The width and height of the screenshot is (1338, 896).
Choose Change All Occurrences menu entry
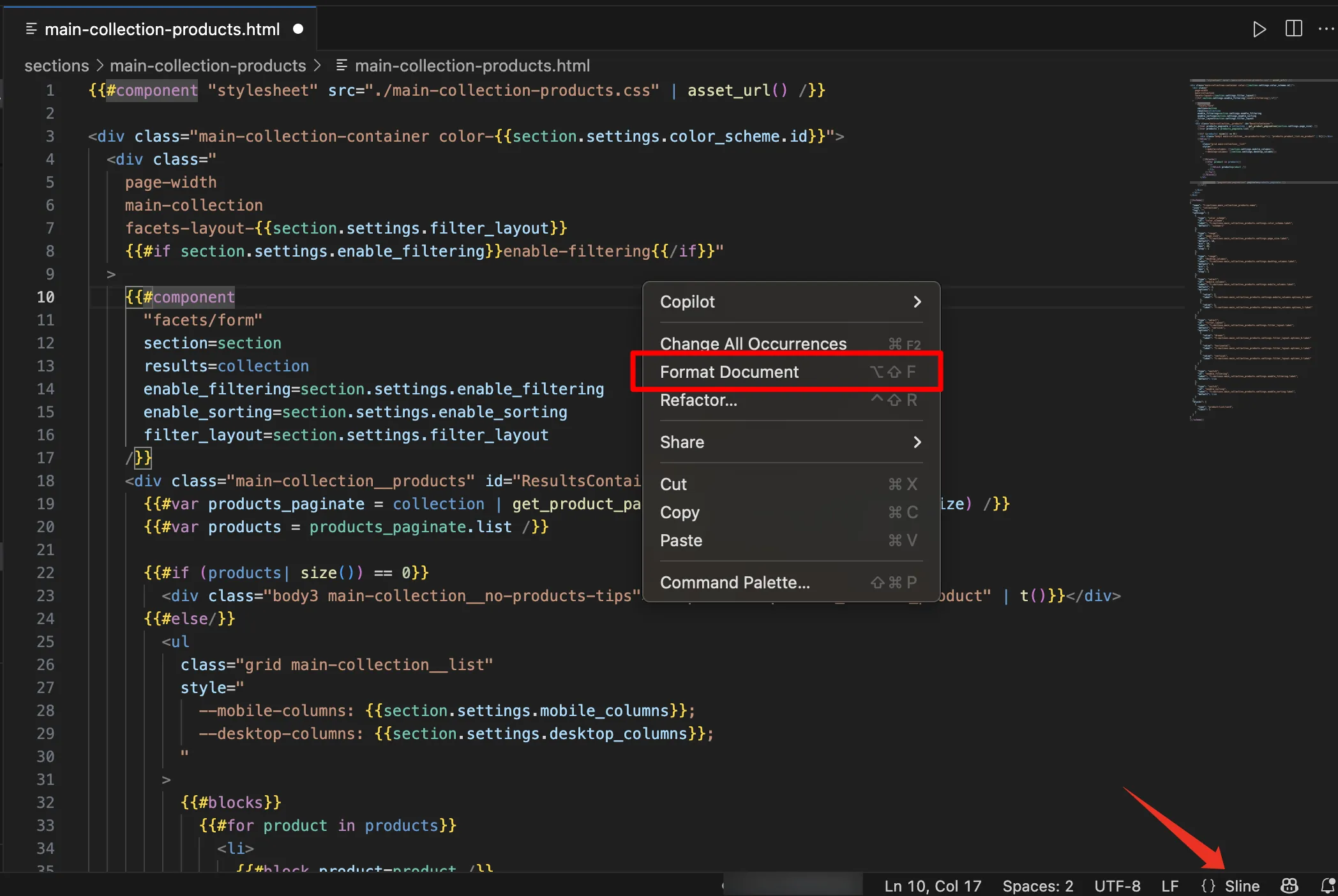pos(753,344)
